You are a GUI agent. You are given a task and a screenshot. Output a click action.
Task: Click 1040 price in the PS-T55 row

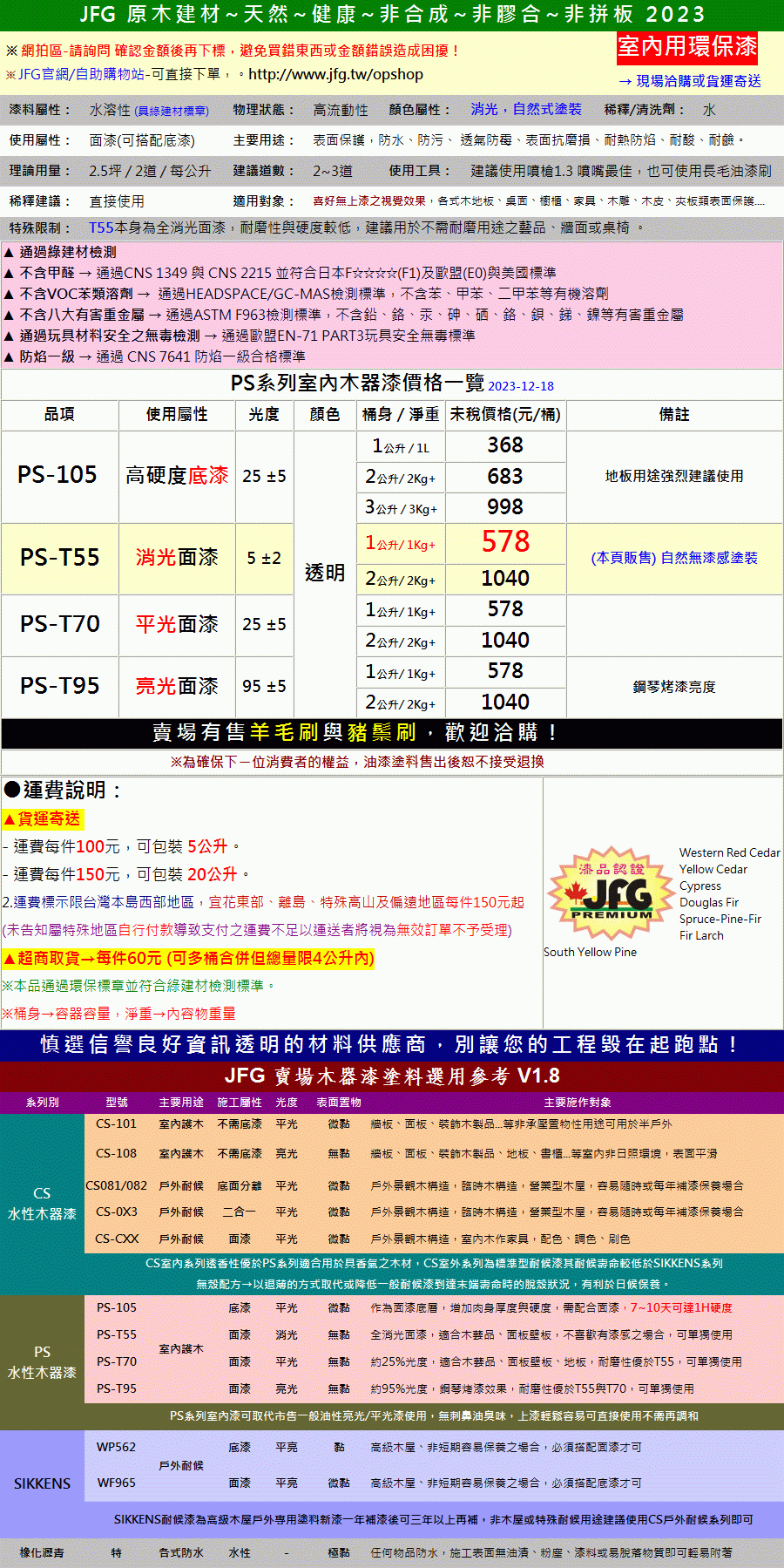point(505,579)
